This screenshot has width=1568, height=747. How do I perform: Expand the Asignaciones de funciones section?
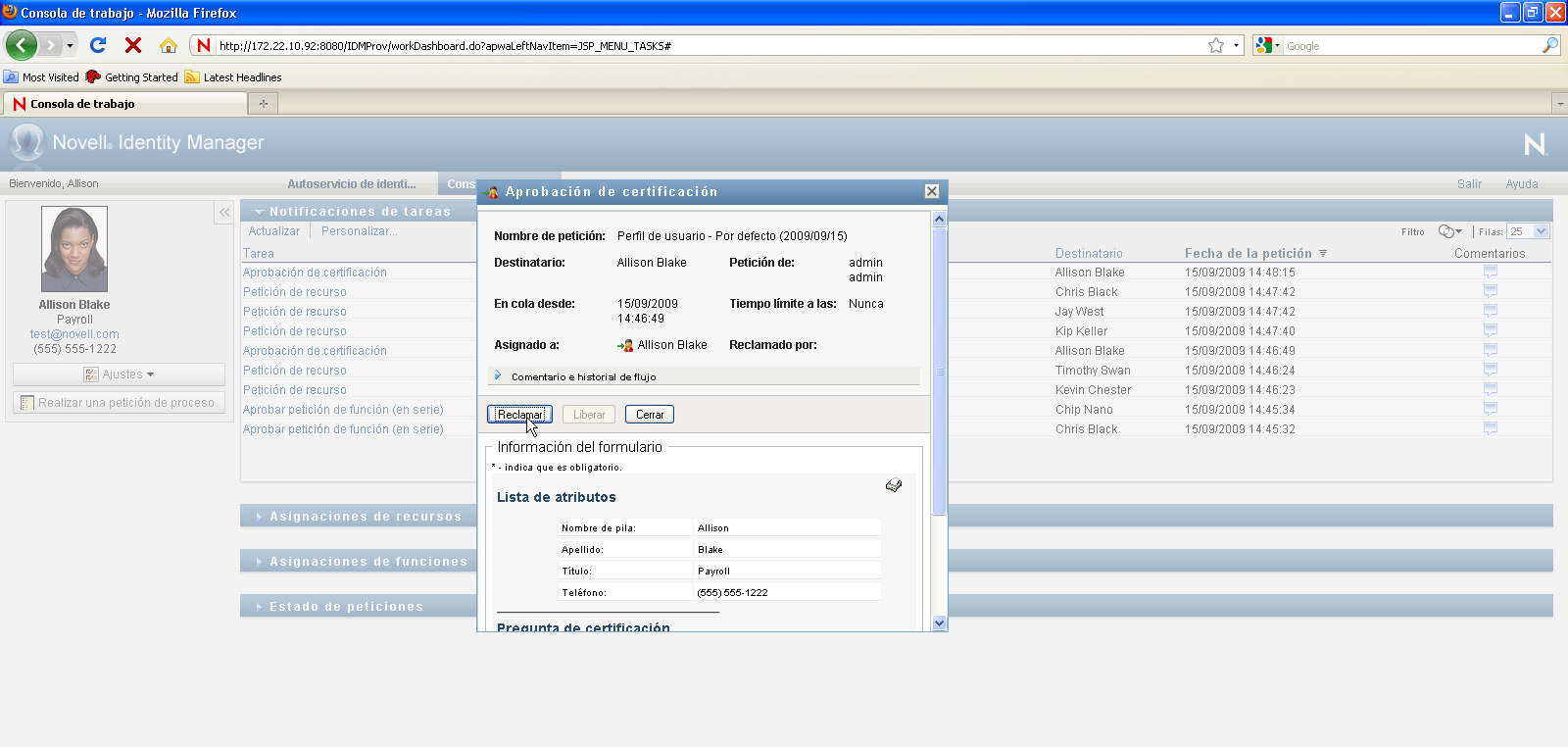tap(259, 562)
